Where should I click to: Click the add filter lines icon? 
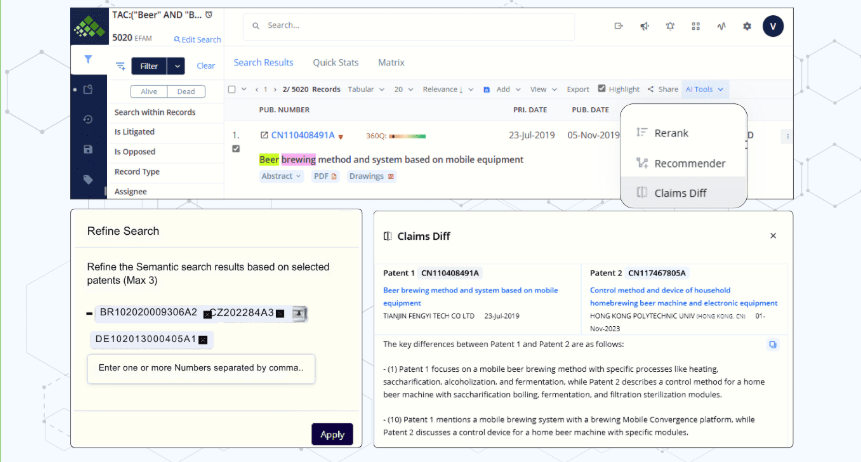pos(120,66)
